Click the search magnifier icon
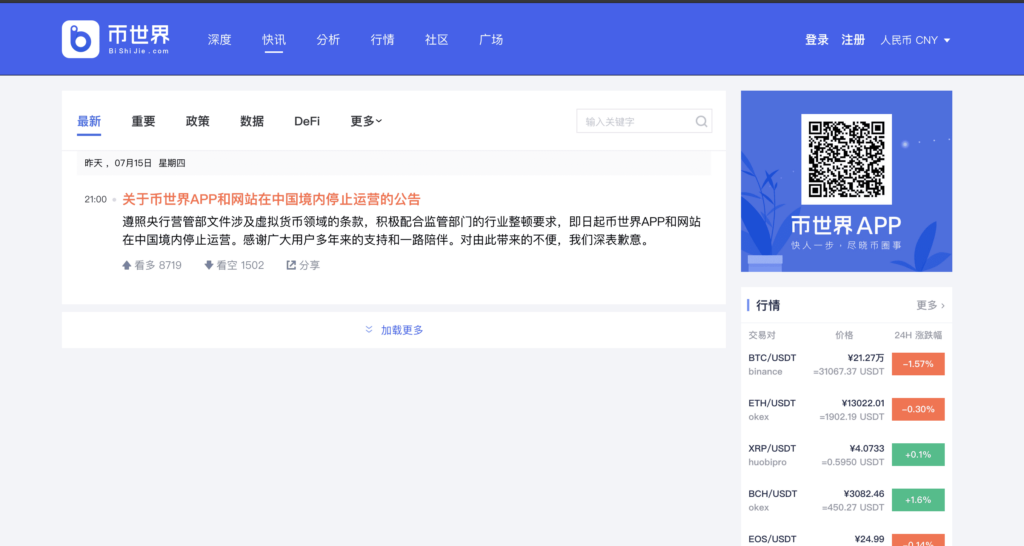The width and height of the screenshot is (1024, 546). coord(701,121)
